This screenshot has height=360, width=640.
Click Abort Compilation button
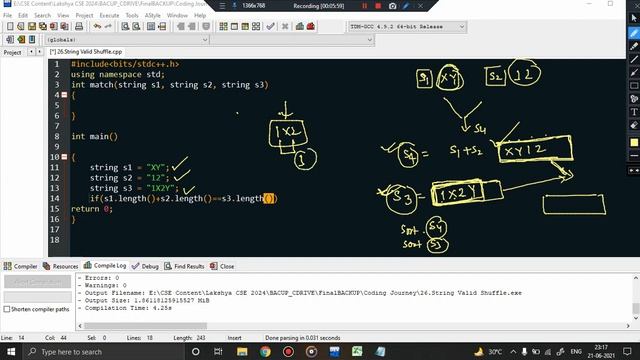38,282
